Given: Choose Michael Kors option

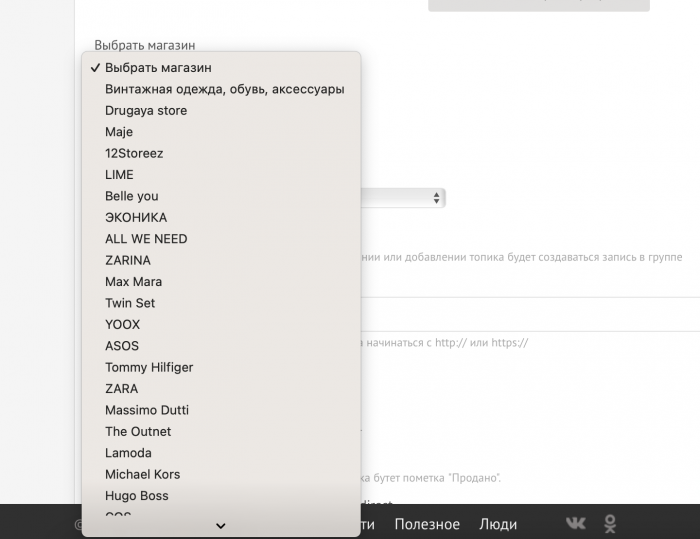Looking at the screenshot, I should tap(221, 475).
